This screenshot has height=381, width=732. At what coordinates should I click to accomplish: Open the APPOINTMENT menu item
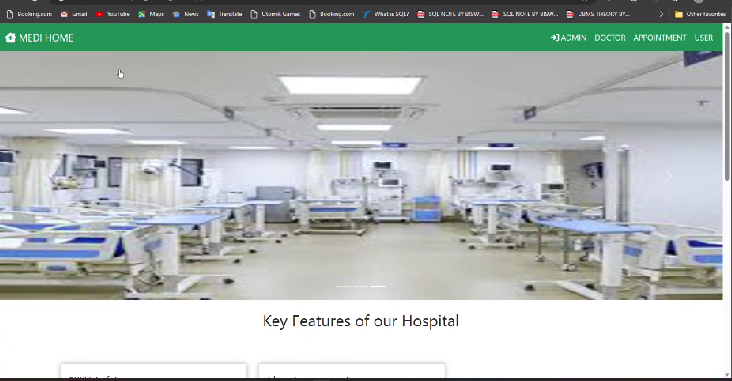(x=660, y=37)
